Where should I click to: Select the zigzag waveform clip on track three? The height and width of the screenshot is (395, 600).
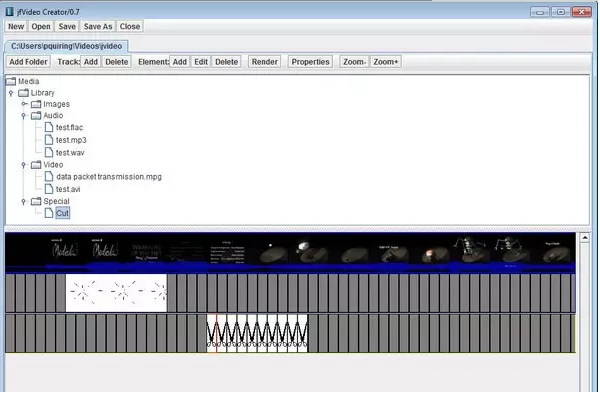click(257, 333)
